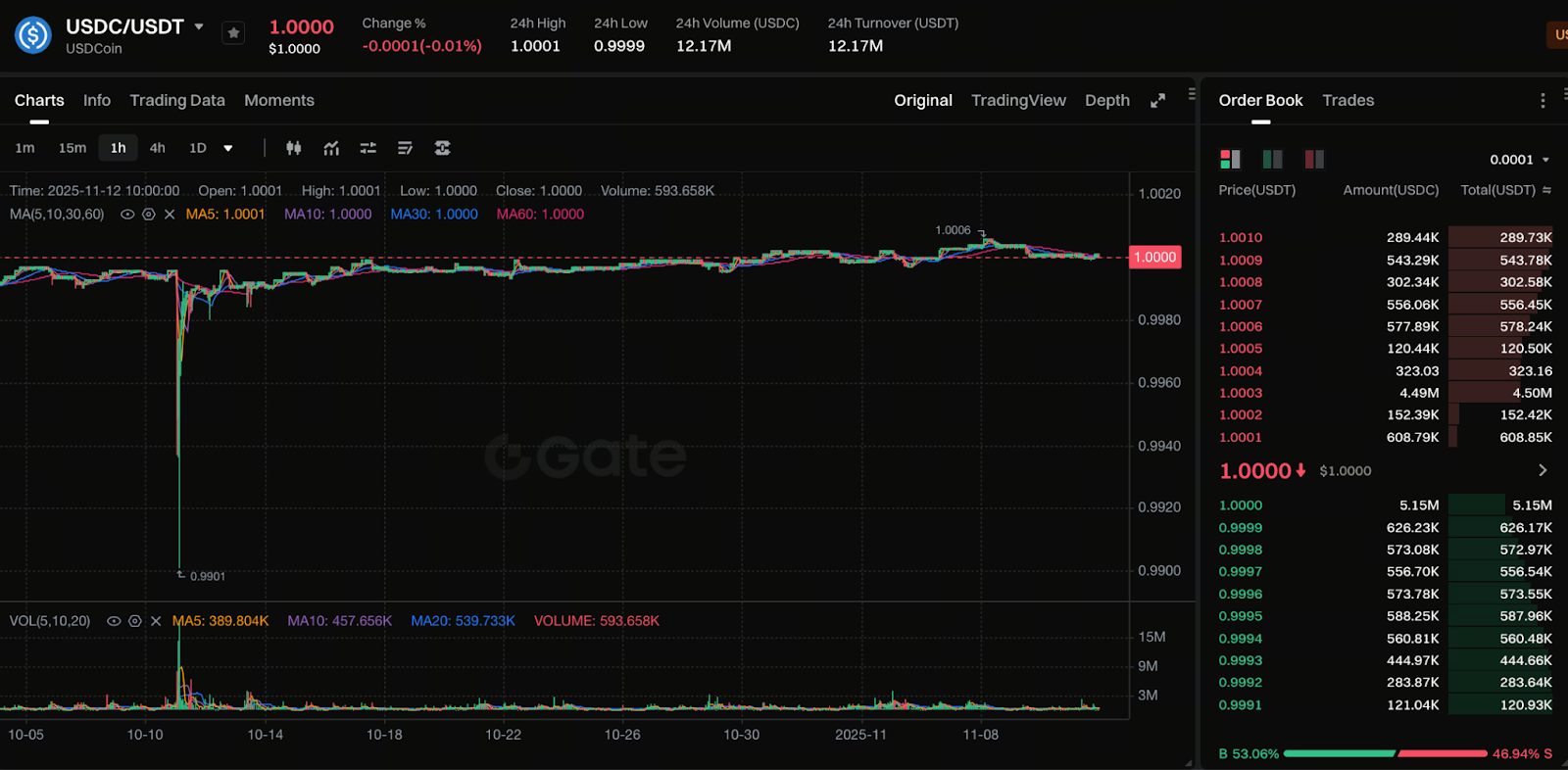This screenshot has width=1568, height=770.
Task: Click the bid price 0.9991 row
Action: pos(1386,704)
